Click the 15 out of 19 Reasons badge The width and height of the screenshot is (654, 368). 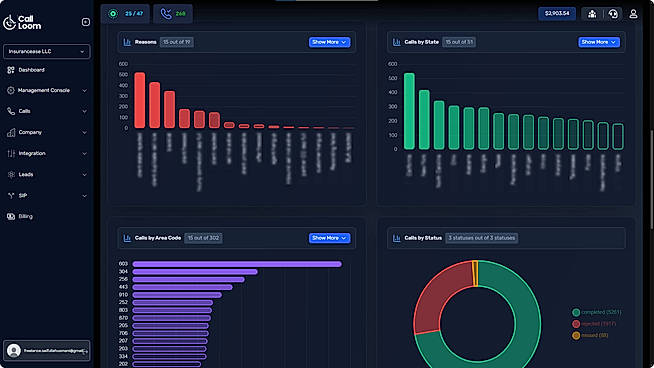click(x=176, y=42)
